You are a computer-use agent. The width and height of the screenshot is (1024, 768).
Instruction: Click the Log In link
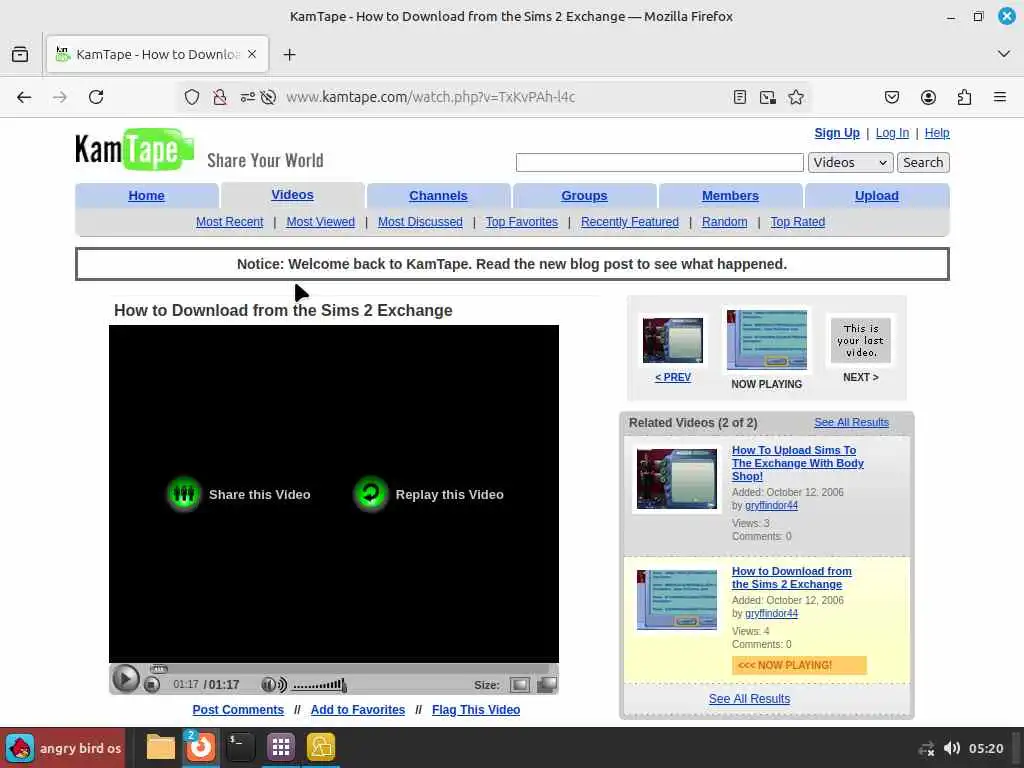click(x=892, y=133)
